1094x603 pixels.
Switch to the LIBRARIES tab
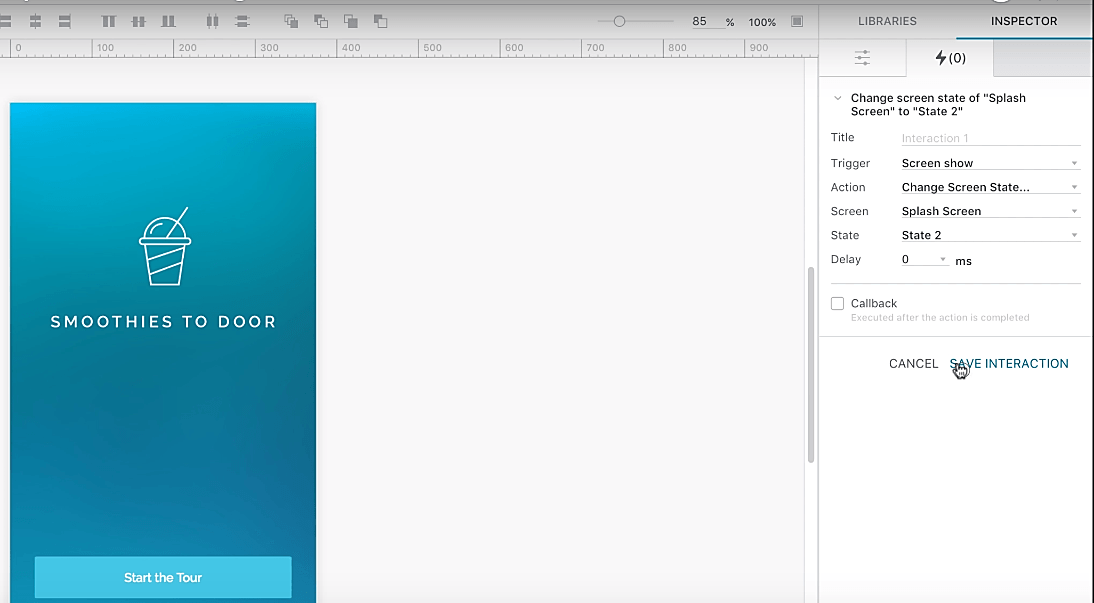[x=887, y=21]
